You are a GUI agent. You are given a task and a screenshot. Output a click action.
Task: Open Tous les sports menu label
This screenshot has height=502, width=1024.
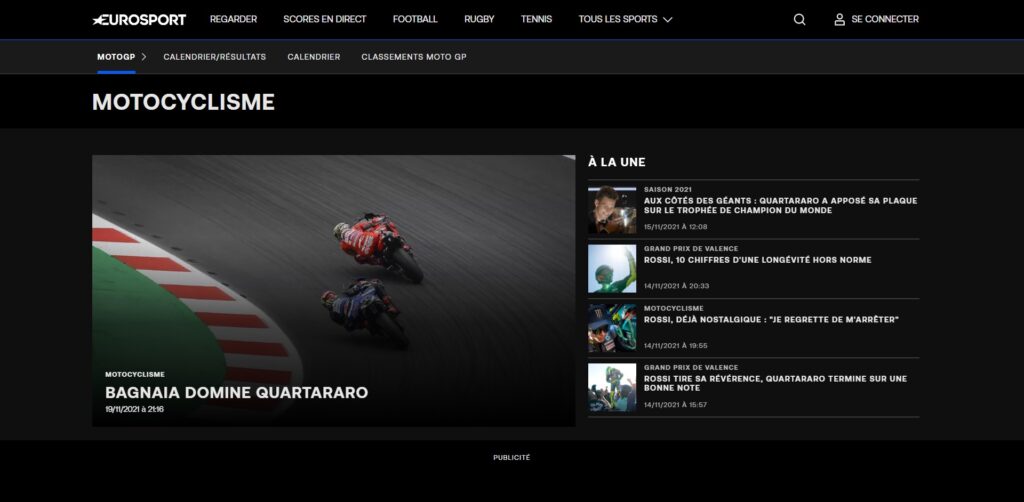[618, 20]
